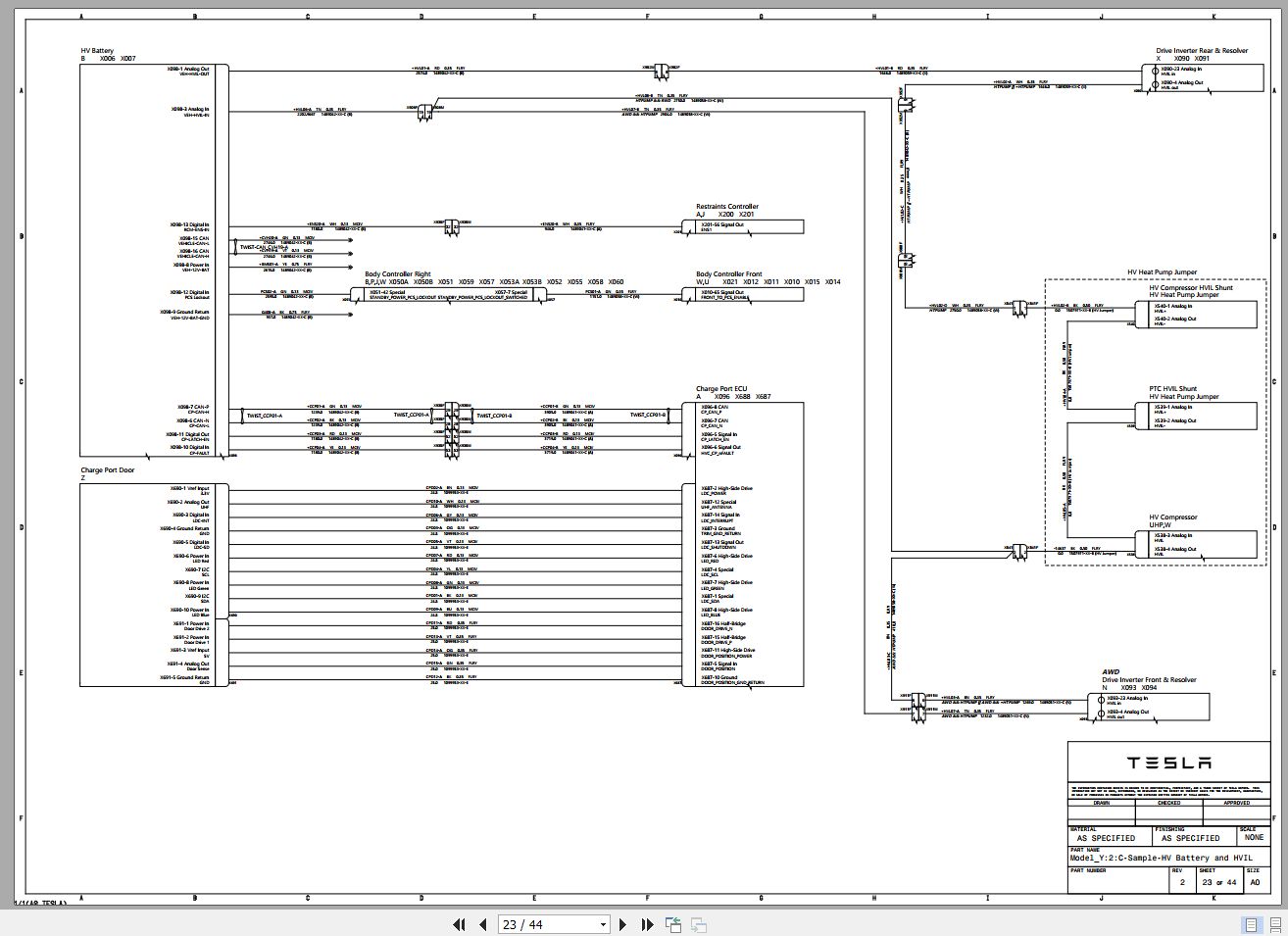The image size is (1288, 936).
Task: Go back one page with the previous-page arrow
Action: point(482,924)
